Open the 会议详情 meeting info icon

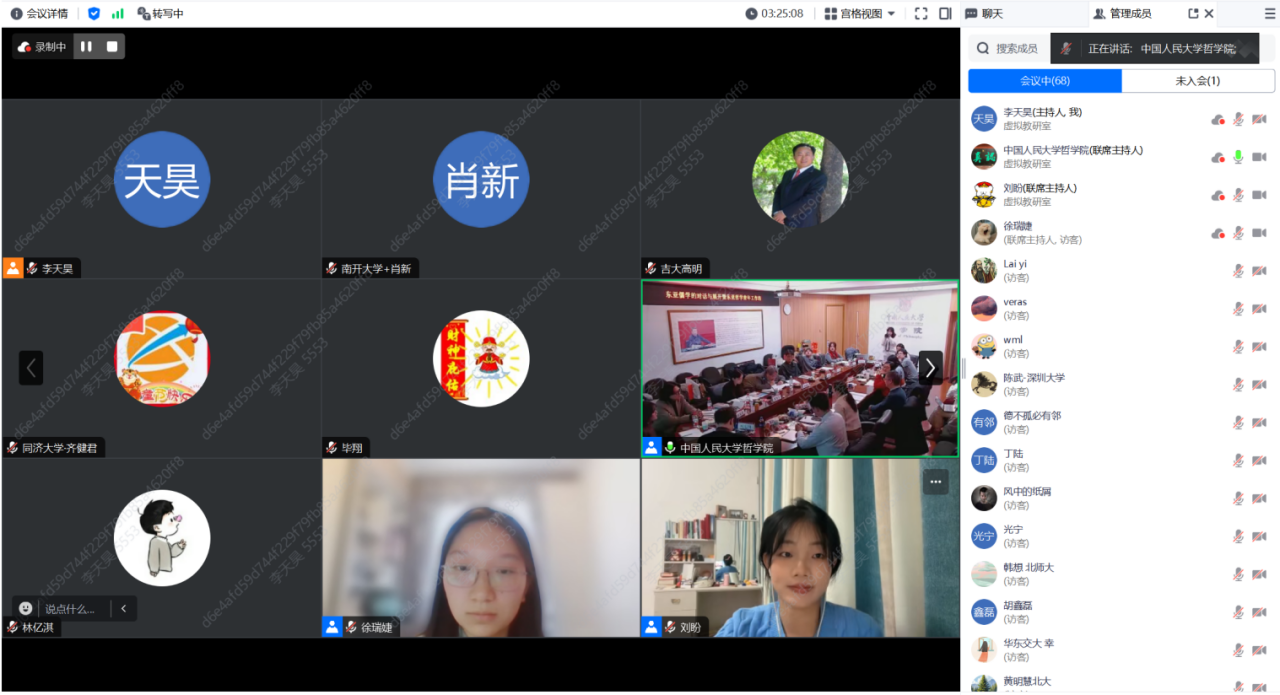click(16, 14)
